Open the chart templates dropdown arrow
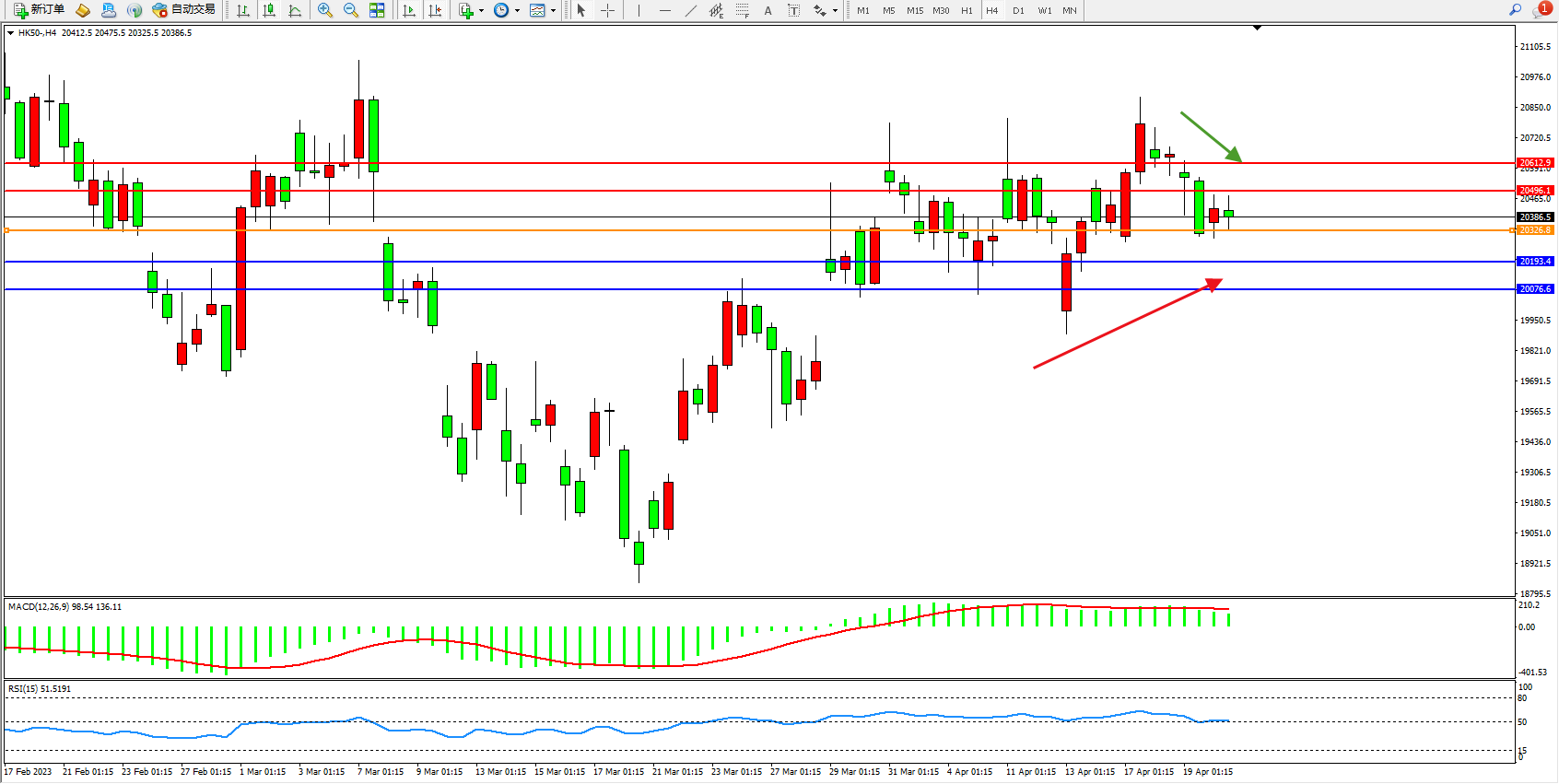Image resolution: width=1559 pixels, height=784 pixels. coord(553,11)
